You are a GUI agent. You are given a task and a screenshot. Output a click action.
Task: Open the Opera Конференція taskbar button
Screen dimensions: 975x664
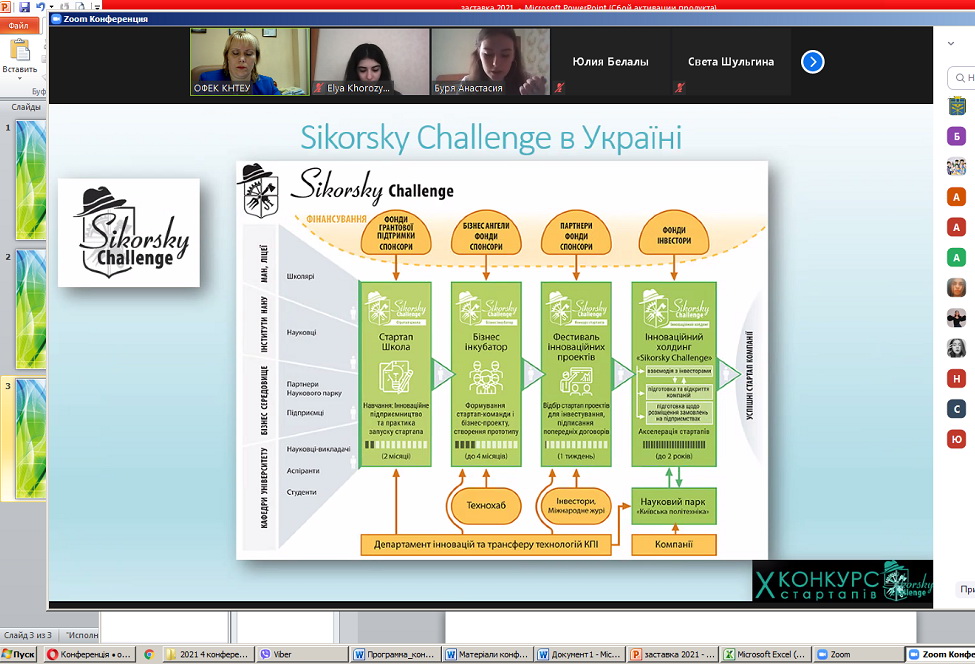(88, 654)
